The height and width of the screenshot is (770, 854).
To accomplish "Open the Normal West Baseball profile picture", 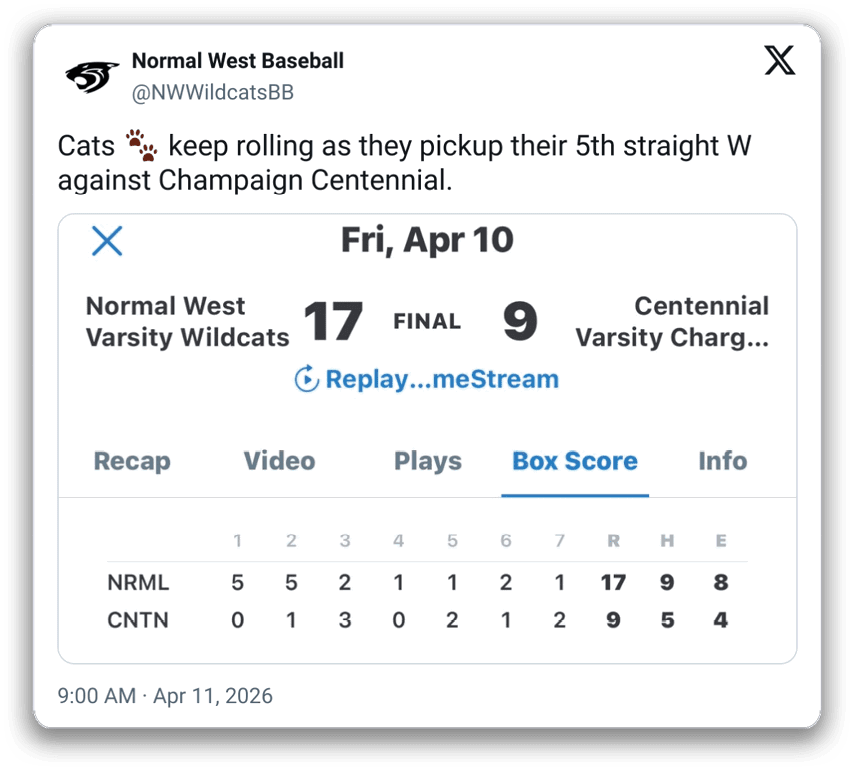I will [x=92, y=76].
